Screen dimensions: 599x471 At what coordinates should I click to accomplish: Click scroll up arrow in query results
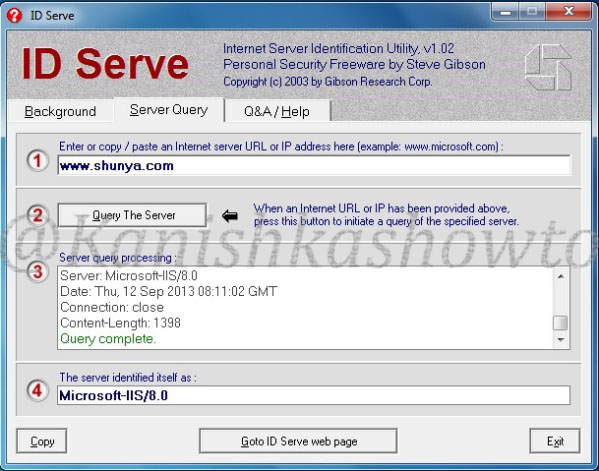(x=560, y=276)
